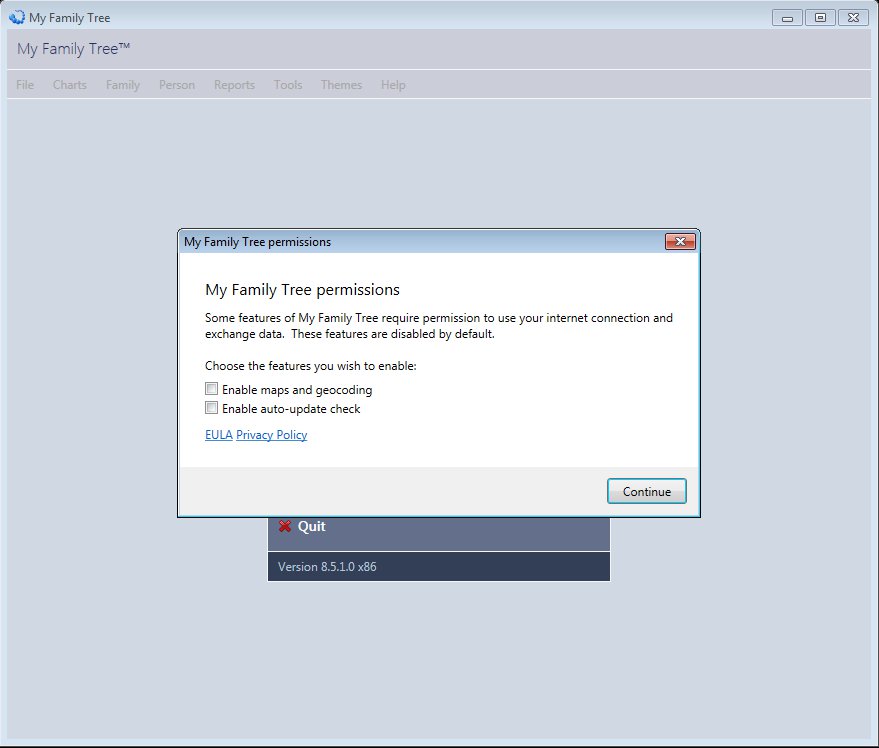Viewport: 879px width, 748px height.
Task: Close the permissions dialog
Action: pyautogui.click(x=682, y=241)
